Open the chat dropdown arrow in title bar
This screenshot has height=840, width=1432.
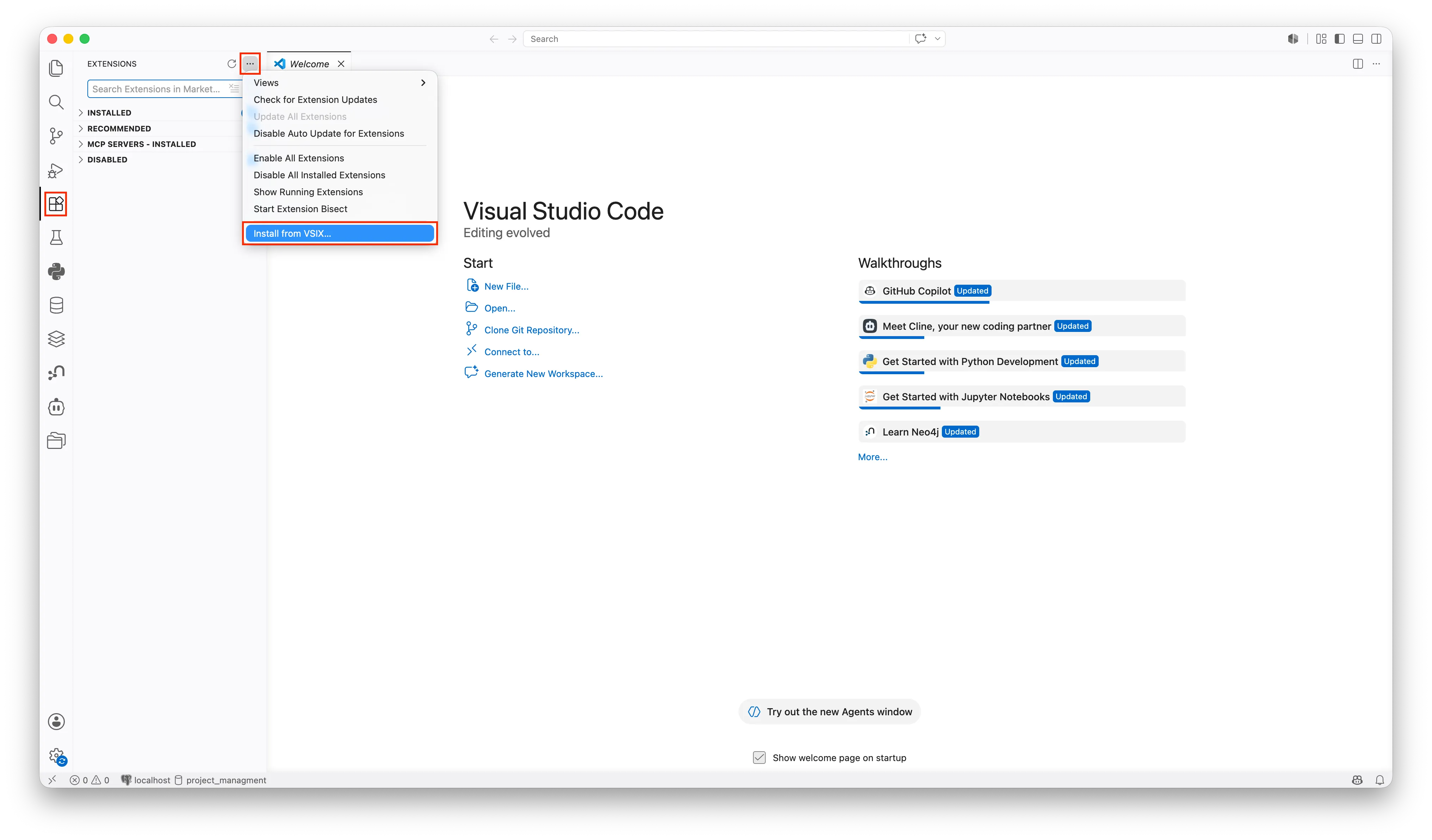tap(938, 39)
